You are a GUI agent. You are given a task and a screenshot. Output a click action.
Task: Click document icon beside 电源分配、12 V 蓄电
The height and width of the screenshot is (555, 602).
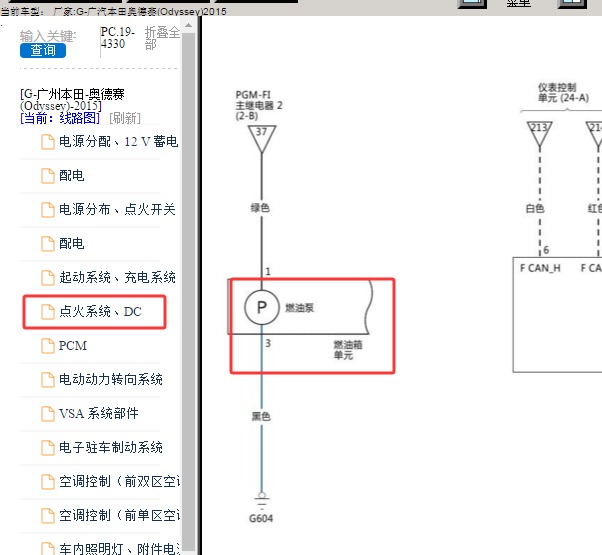coord(48,142)
